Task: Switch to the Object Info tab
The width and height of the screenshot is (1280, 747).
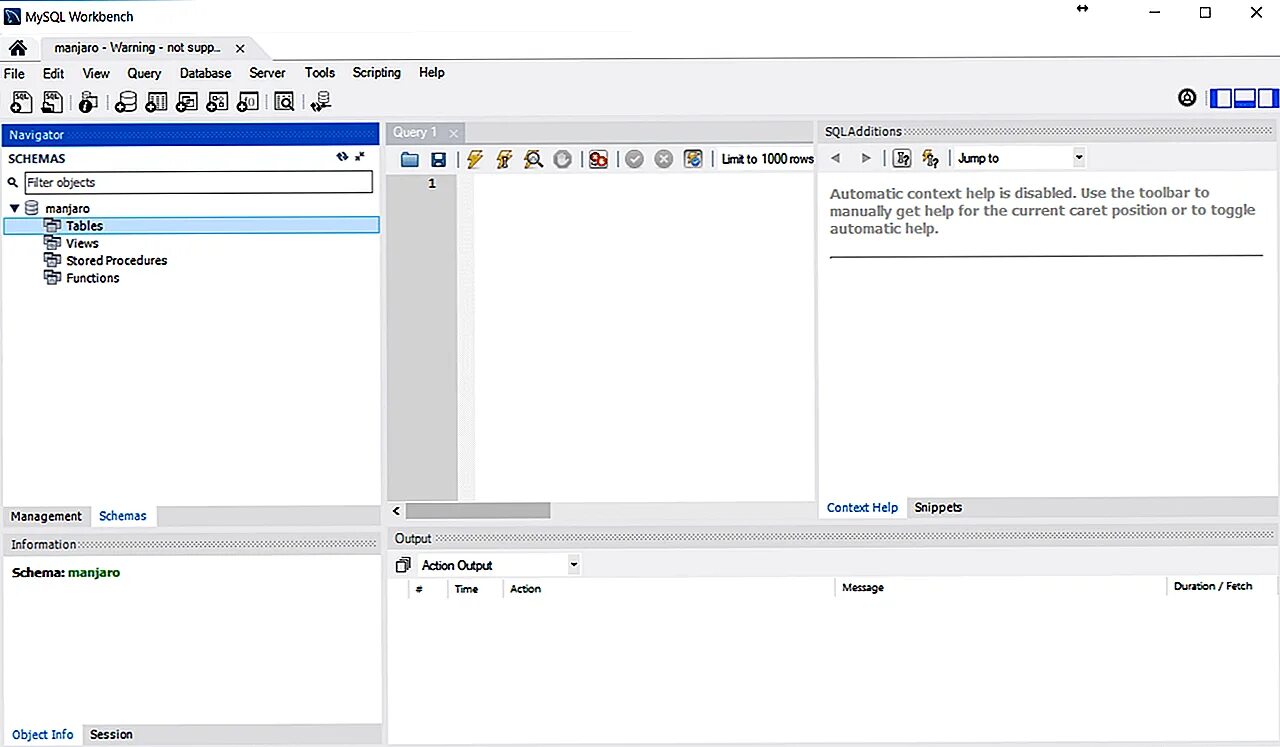Action: point(43,734)
